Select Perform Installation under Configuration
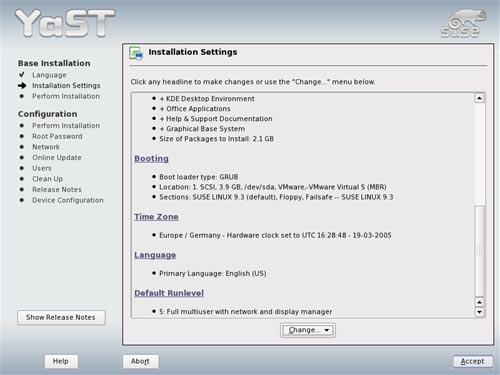500x375 pixels. [x=66, y=126]
